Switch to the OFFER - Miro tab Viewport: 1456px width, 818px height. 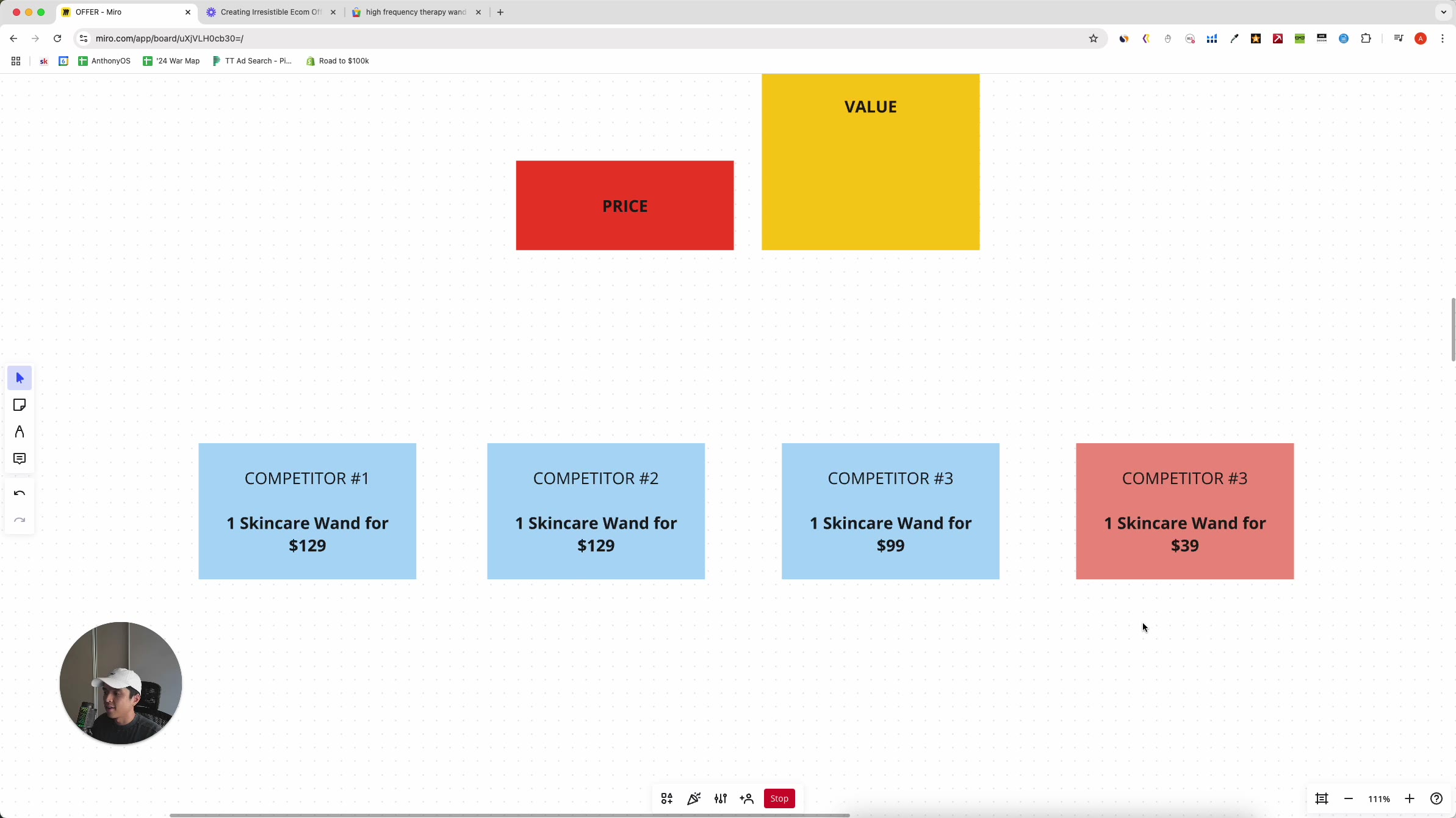pos(126,12)
